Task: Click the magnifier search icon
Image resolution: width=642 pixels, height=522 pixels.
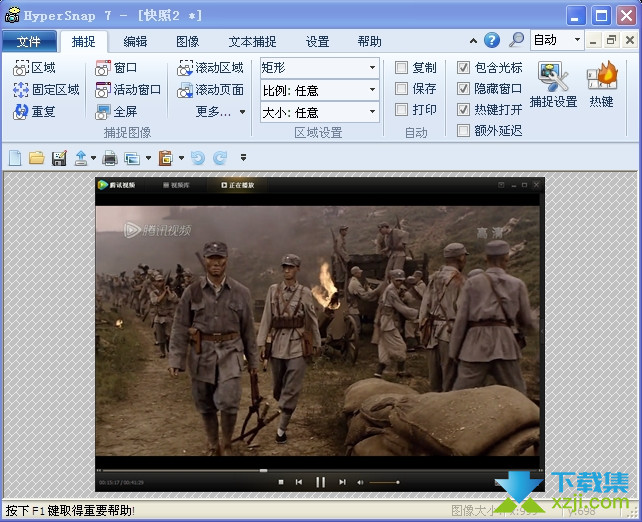Action: pos(516,40)
